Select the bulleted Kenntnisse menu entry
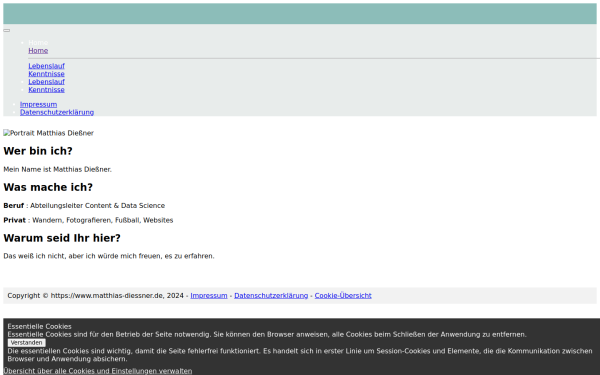Screen dimensions: 600x375 pos(46,90)
